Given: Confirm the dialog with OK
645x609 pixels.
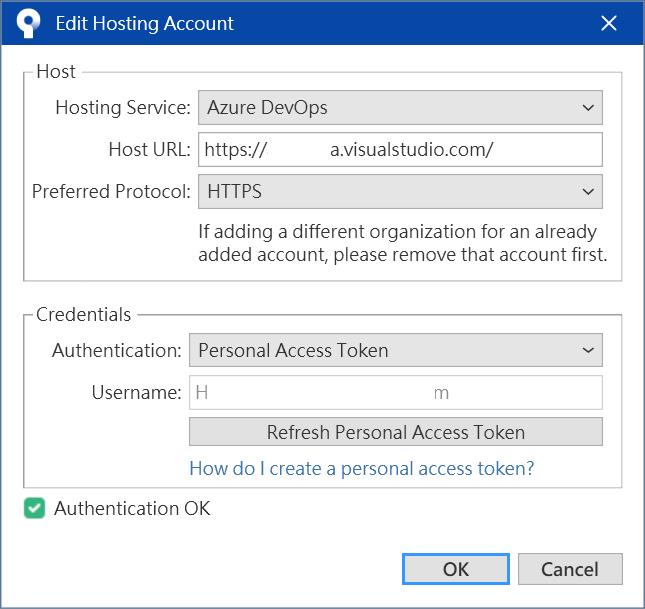Looking at the screenshot, I should (x=455, y=569).
